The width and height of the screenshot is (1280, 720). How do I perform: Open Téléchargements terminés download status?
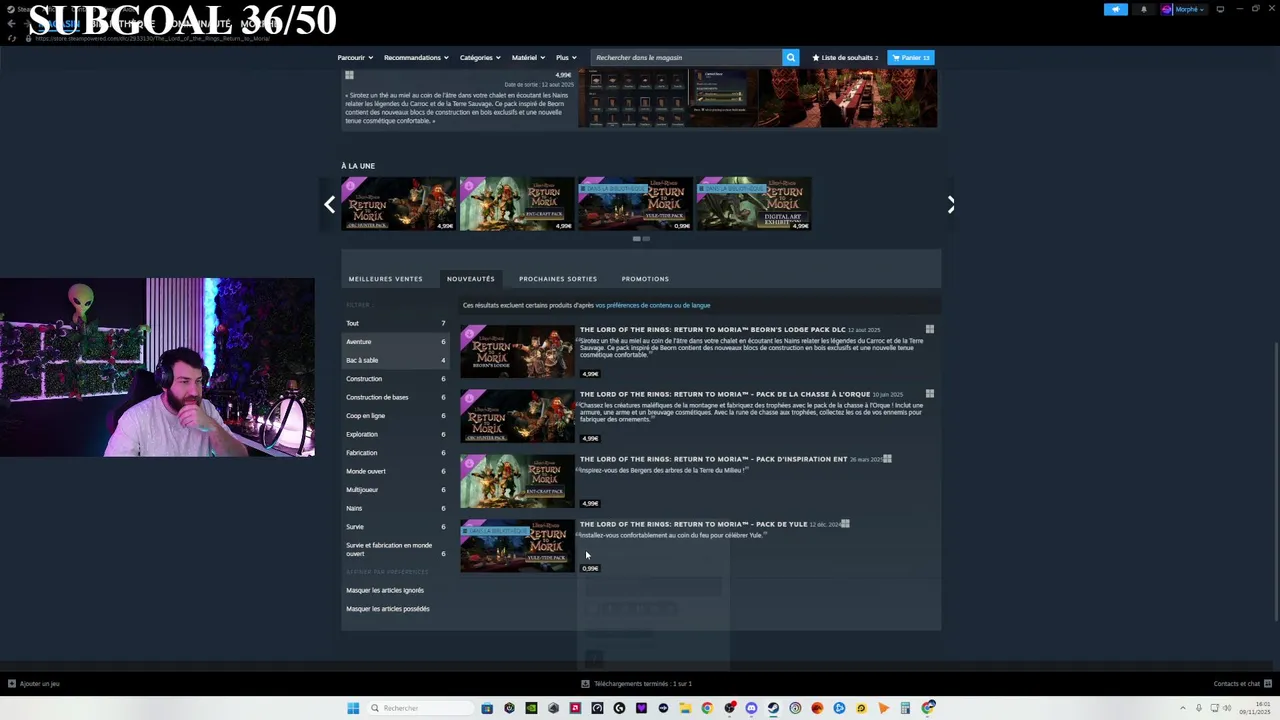click(637, 684)
